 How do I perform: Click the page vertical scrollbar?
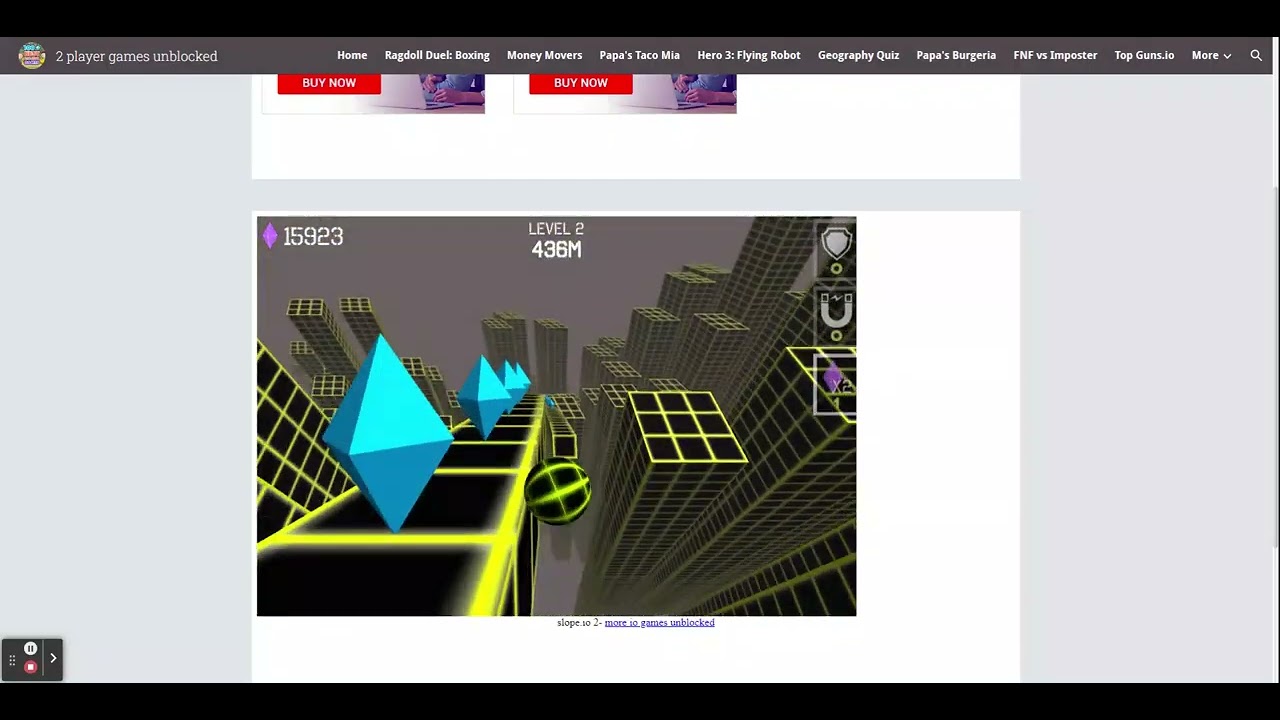[1275, 365]
